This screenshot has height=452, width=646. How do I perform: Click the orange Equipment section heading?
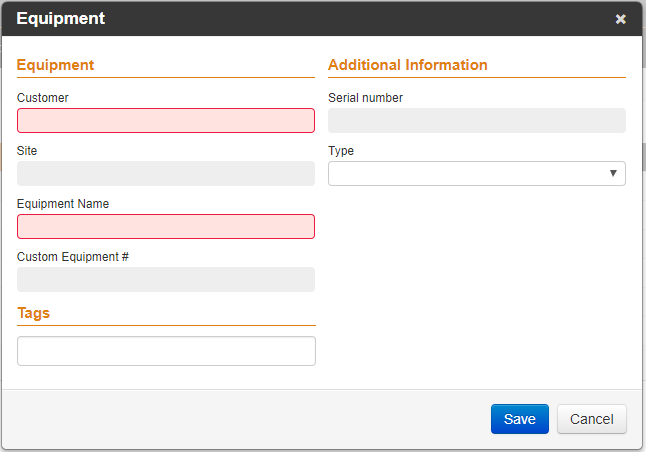point(55,65)
